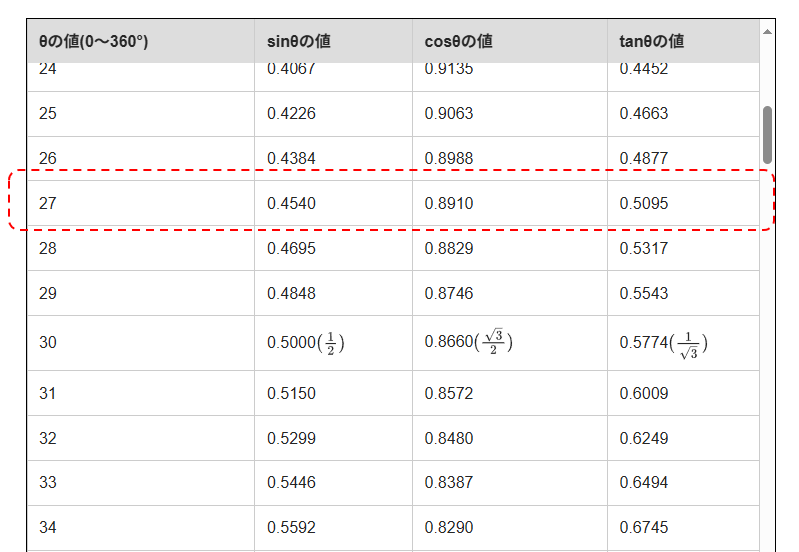
Task: Click sin value 0.4226 for angle 25
Action: [291, 114]
